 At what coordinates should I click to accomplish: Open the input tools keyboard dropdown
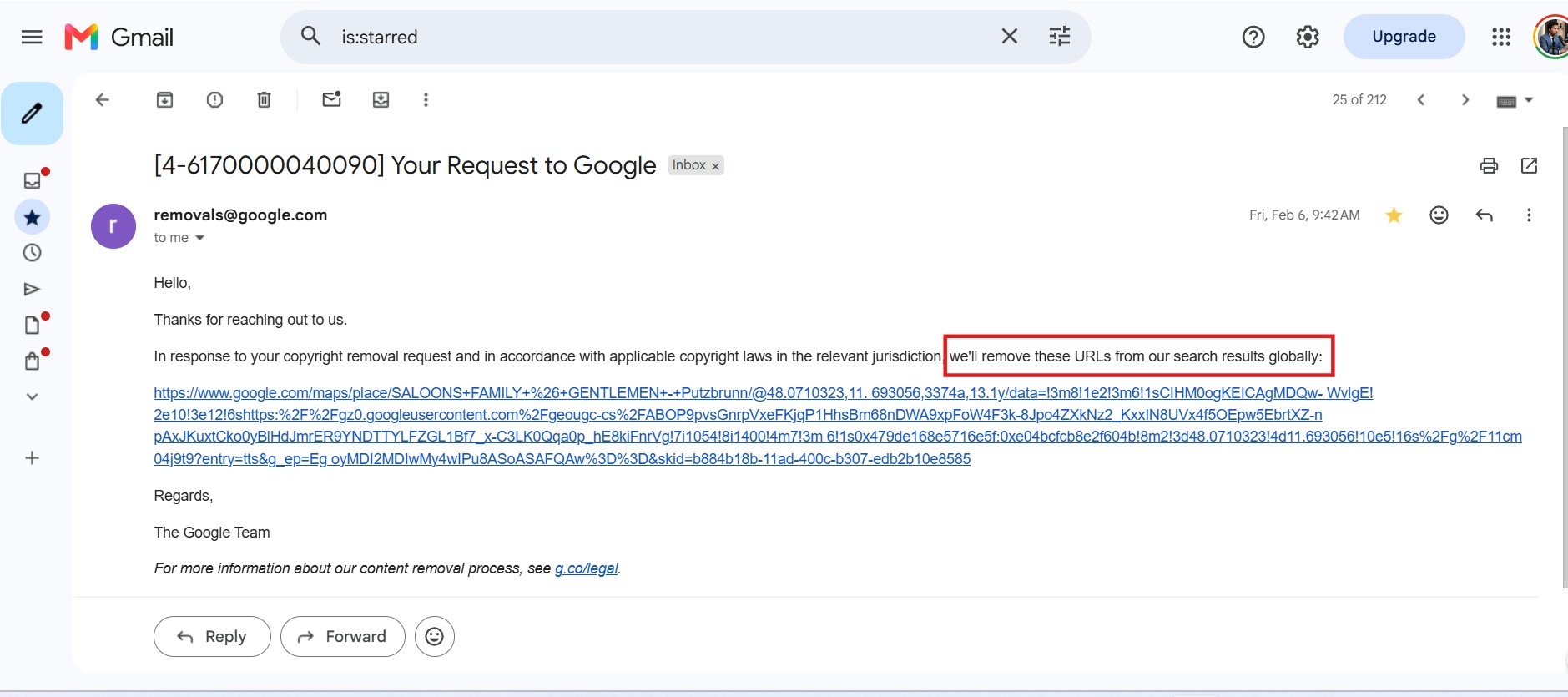[1515, 100]
